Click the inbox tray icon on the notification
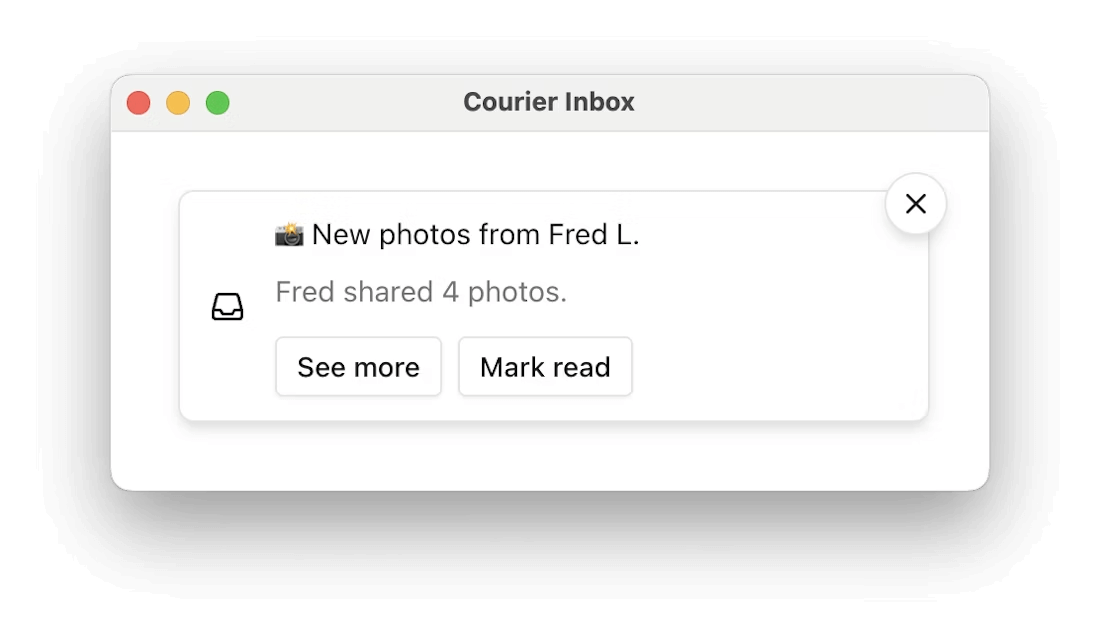This screenshot has height=637, width=1100. pyautogui.click(x=228, y=307)
